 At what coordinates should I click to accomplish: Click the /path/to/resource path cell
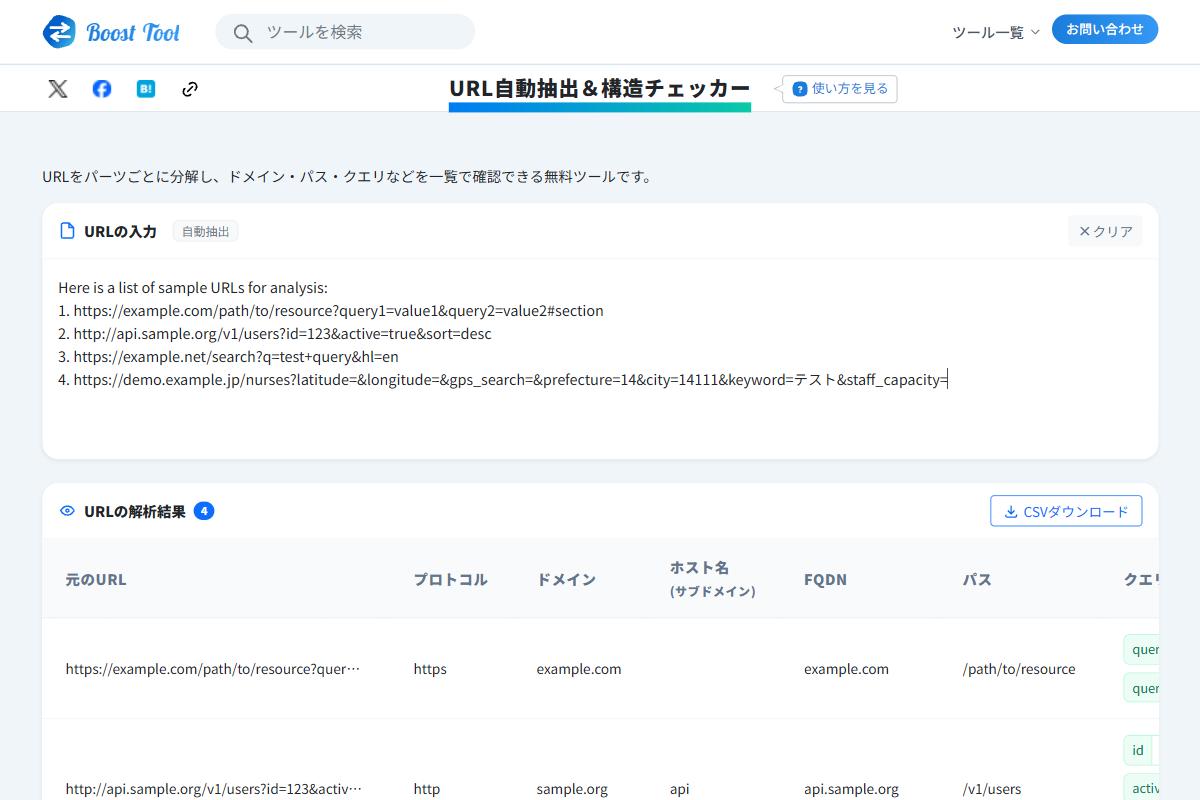click(1019, 669)
